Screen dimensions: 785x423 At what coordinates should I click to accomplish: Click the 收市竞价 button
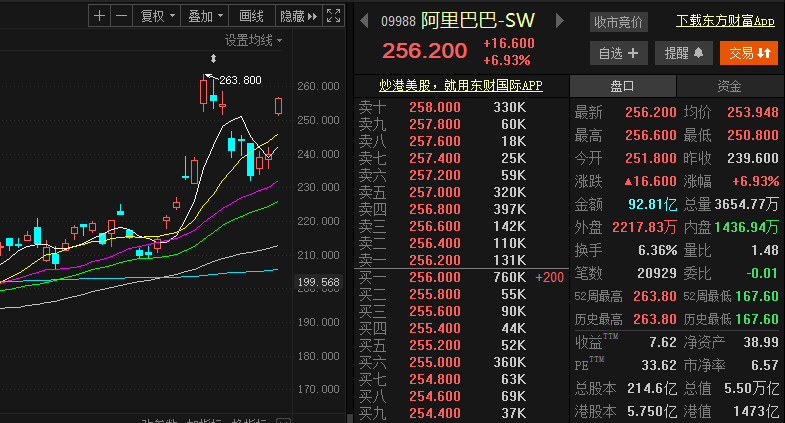(x=618, y=22)
